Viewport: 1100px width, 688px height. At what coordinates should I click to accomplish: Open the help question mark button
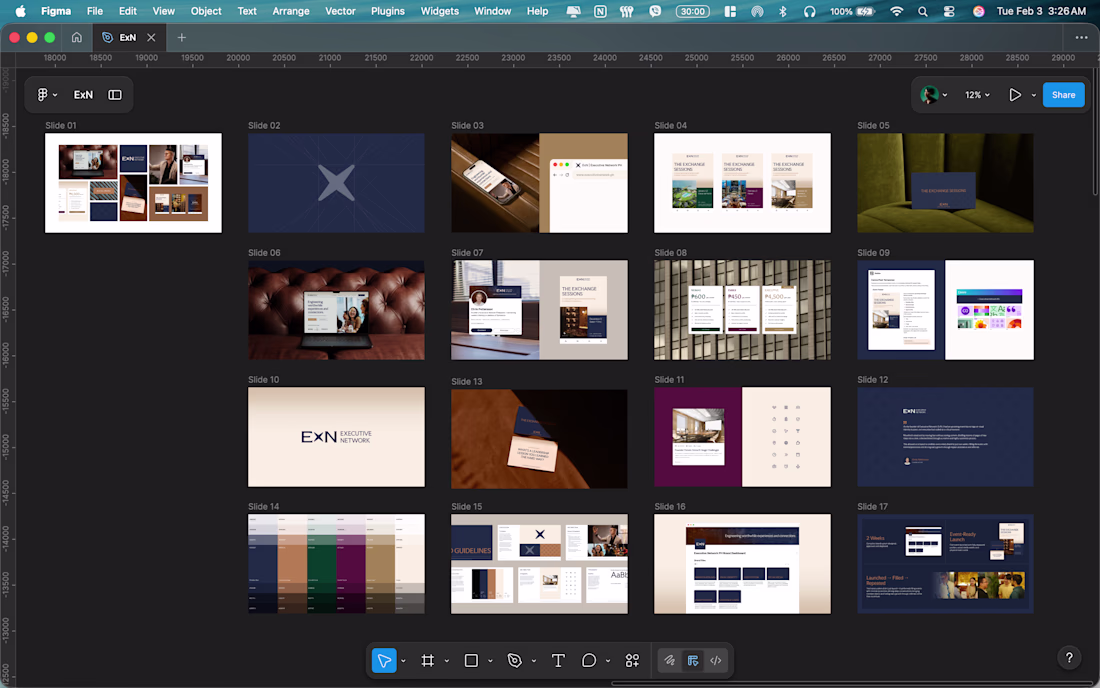pos(1069,658)
